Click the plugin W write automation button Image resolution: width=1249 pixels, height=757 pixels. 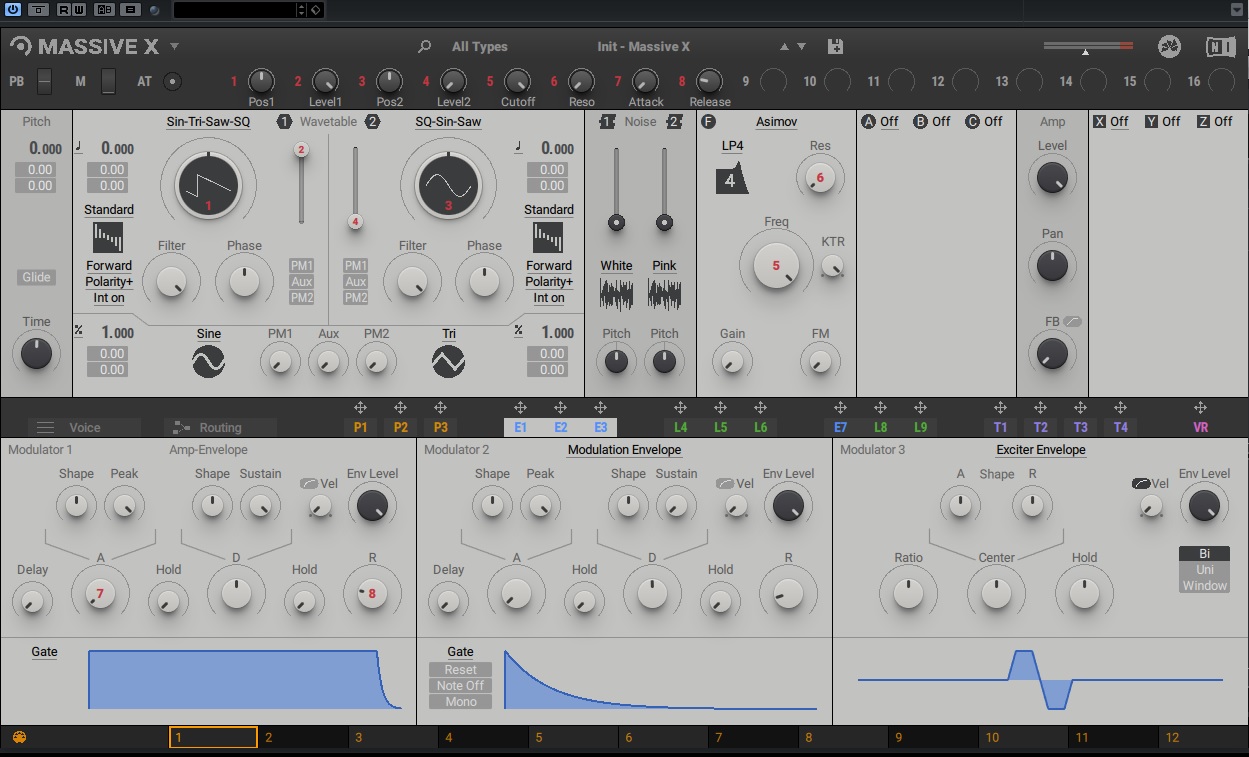pyautogui.click(x=78, y=10)
